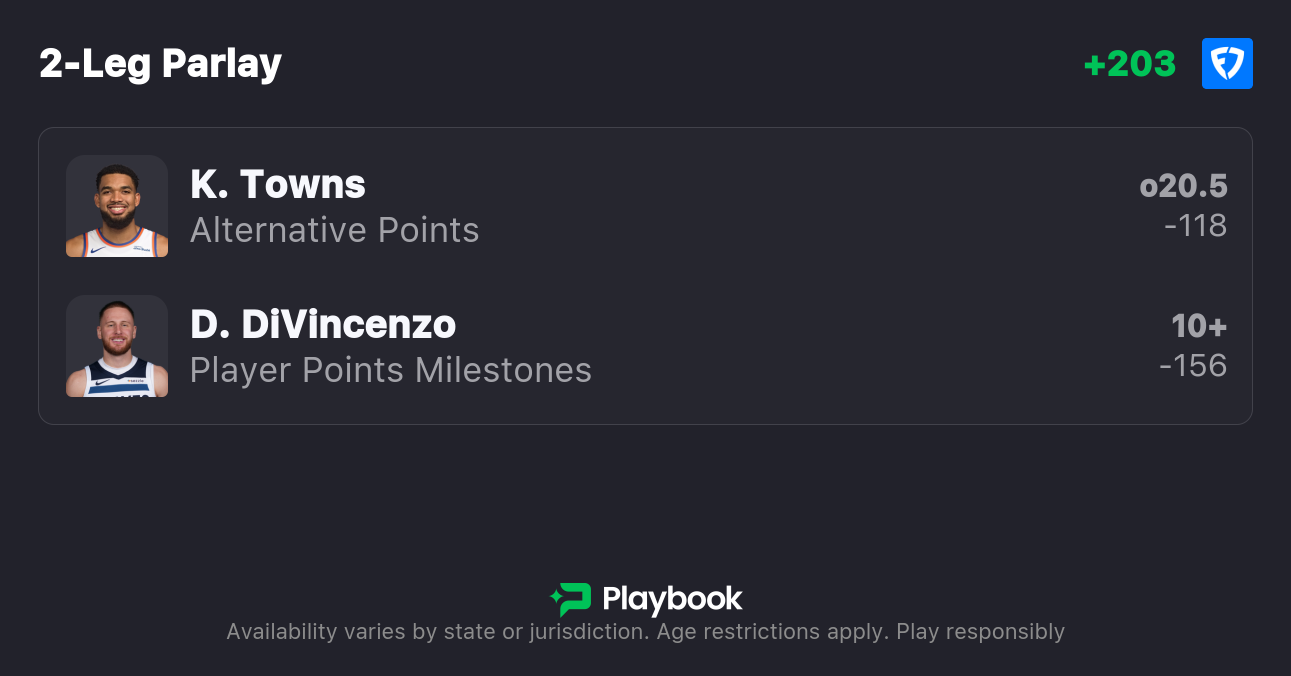Select the +203 parlay odds

(1129, 64)
